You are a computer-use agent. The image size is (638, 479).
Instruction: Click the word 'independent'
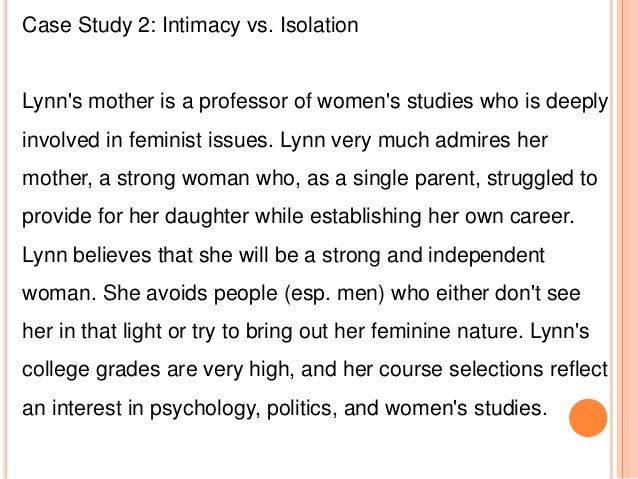point(486,256)
